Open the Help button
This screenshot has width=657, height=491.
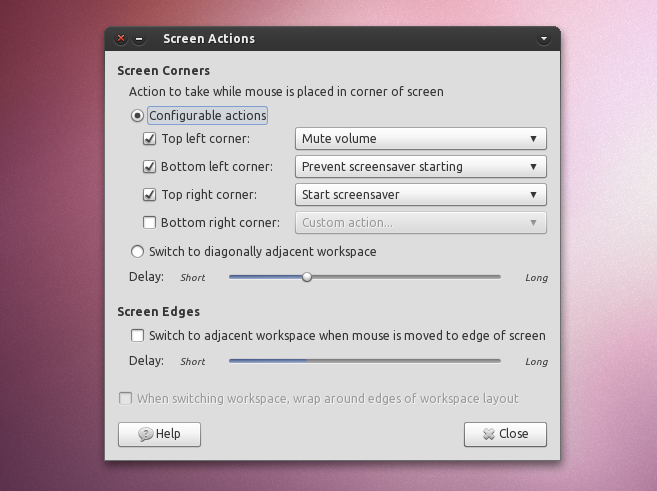(x=159, y=434)
